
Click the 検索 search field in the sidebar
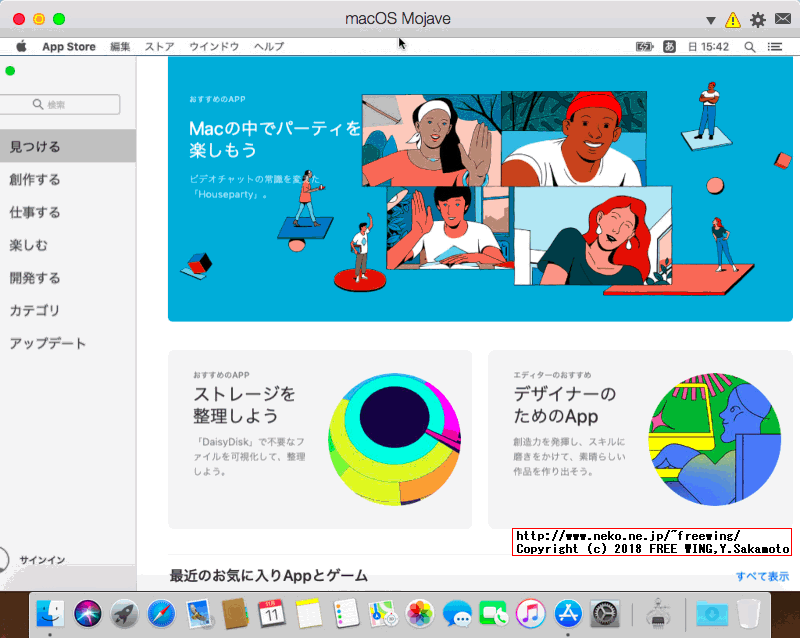[60, 104]
